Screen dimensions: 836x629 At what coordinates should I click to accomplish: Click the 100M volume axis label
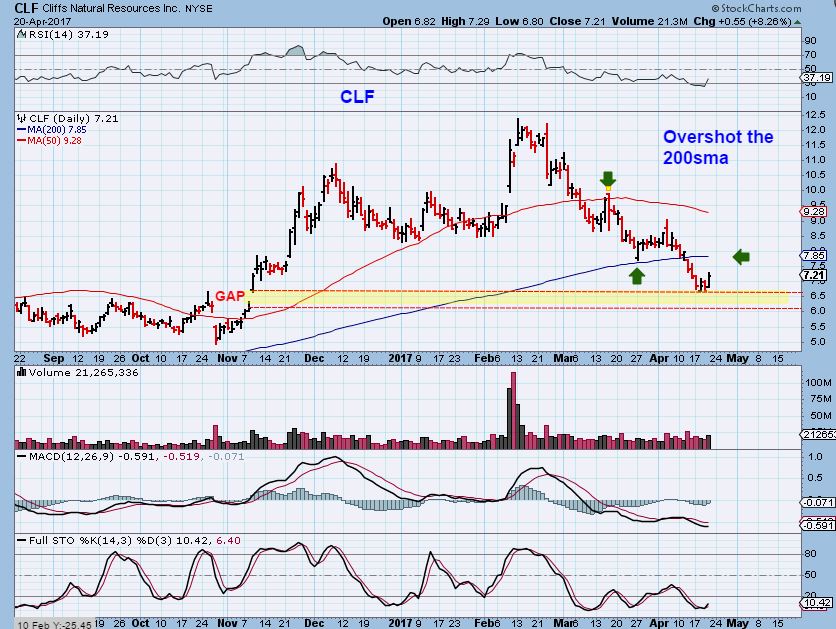818,383
